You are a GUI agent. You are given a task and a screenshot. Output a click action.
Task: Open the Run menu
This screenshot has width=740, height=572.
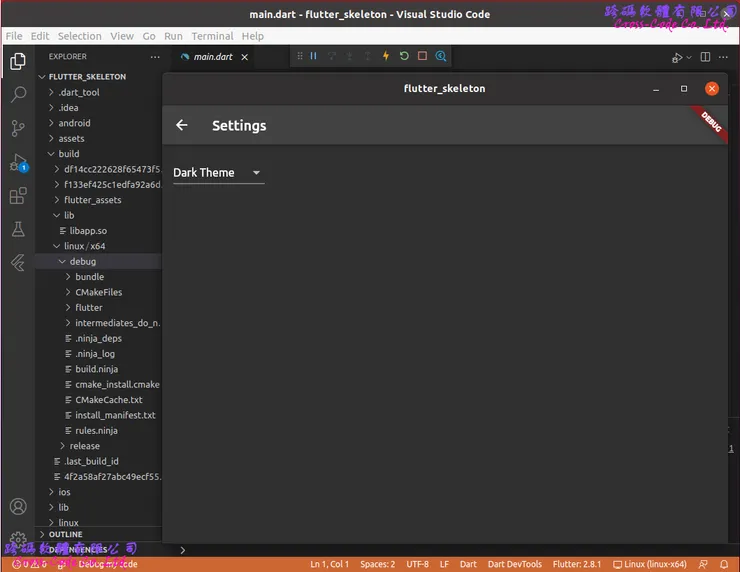(173, 36)
